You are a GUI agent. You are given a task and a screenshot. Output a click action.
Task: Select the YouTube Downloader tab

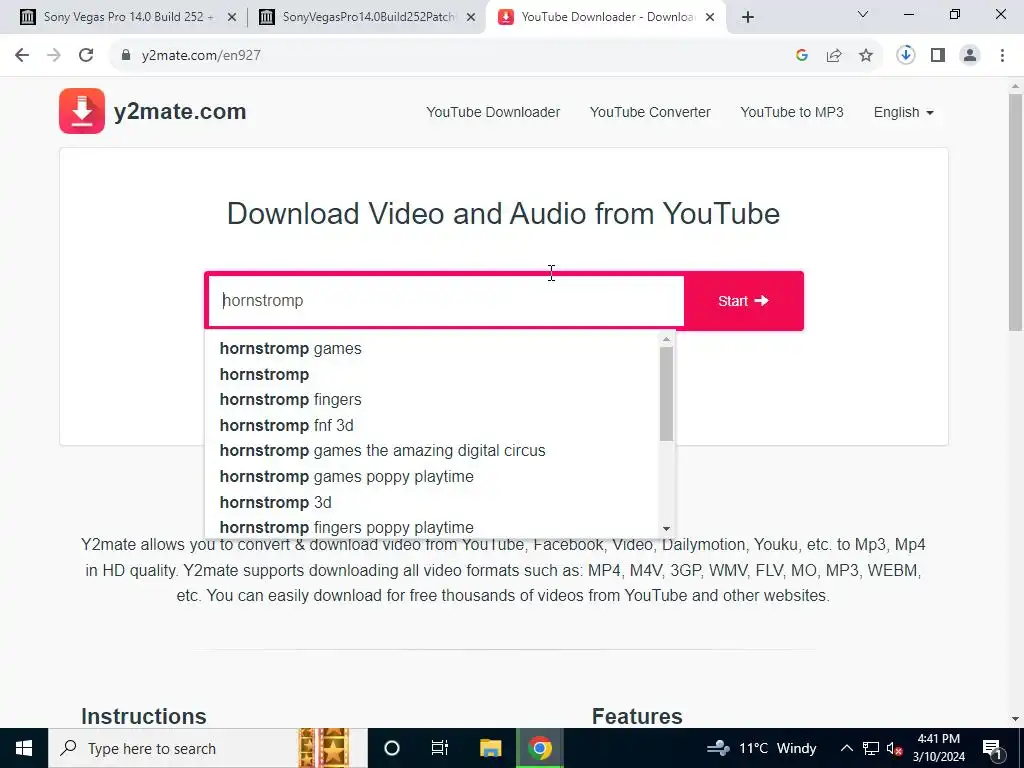coord(606,17)
